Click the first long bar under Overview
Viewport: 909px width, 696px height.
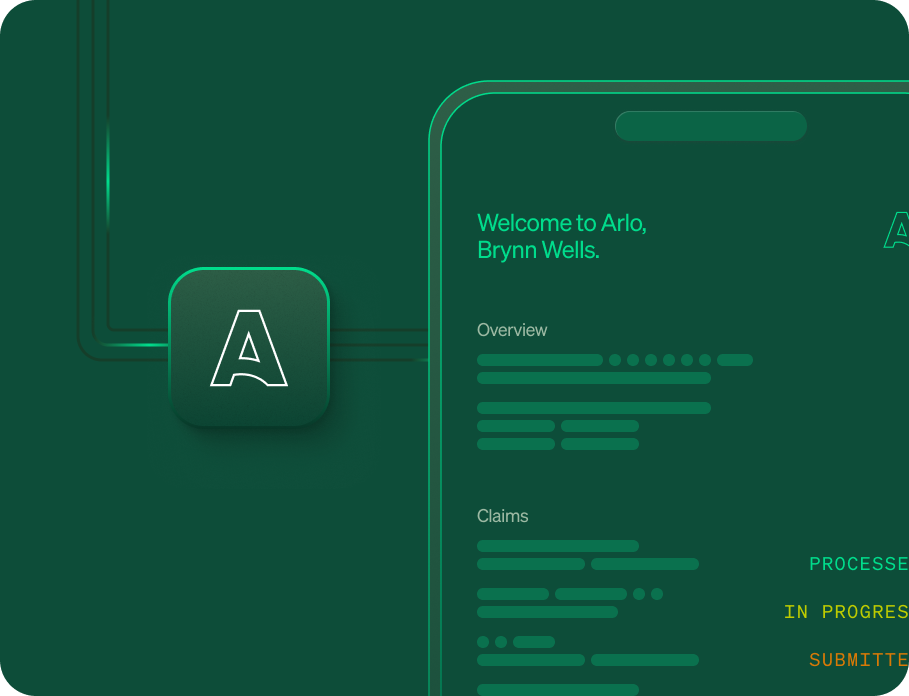pos(539,360)
